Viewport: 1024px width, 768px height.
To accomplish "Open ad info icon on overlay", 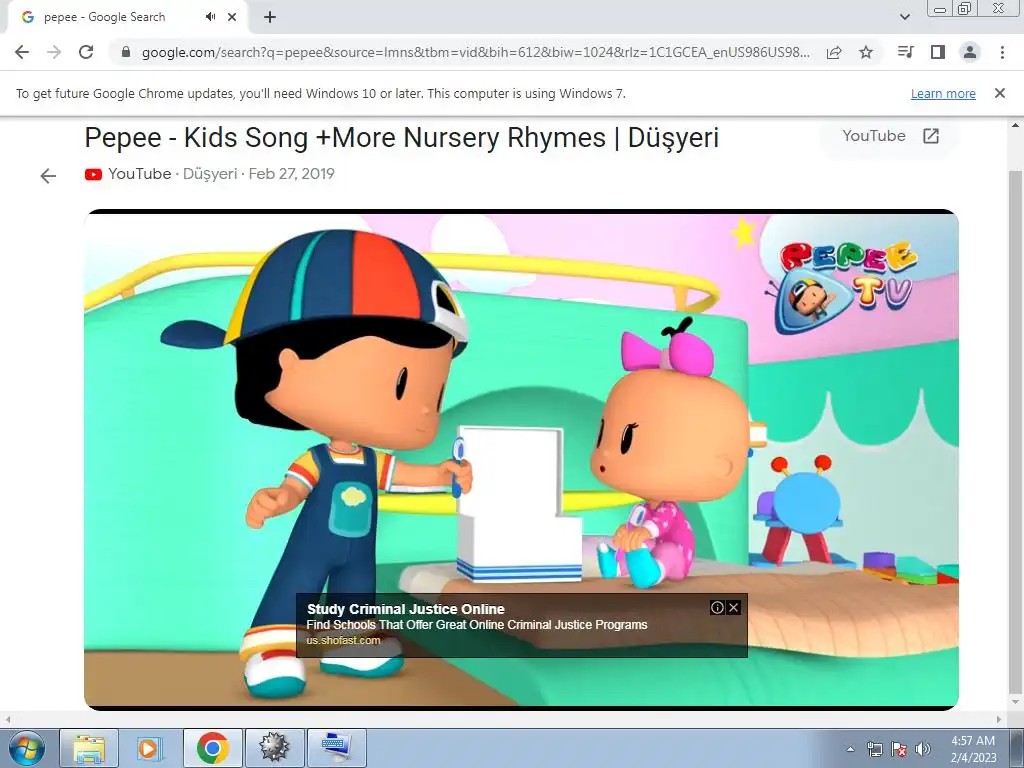I will pos(717,607).
